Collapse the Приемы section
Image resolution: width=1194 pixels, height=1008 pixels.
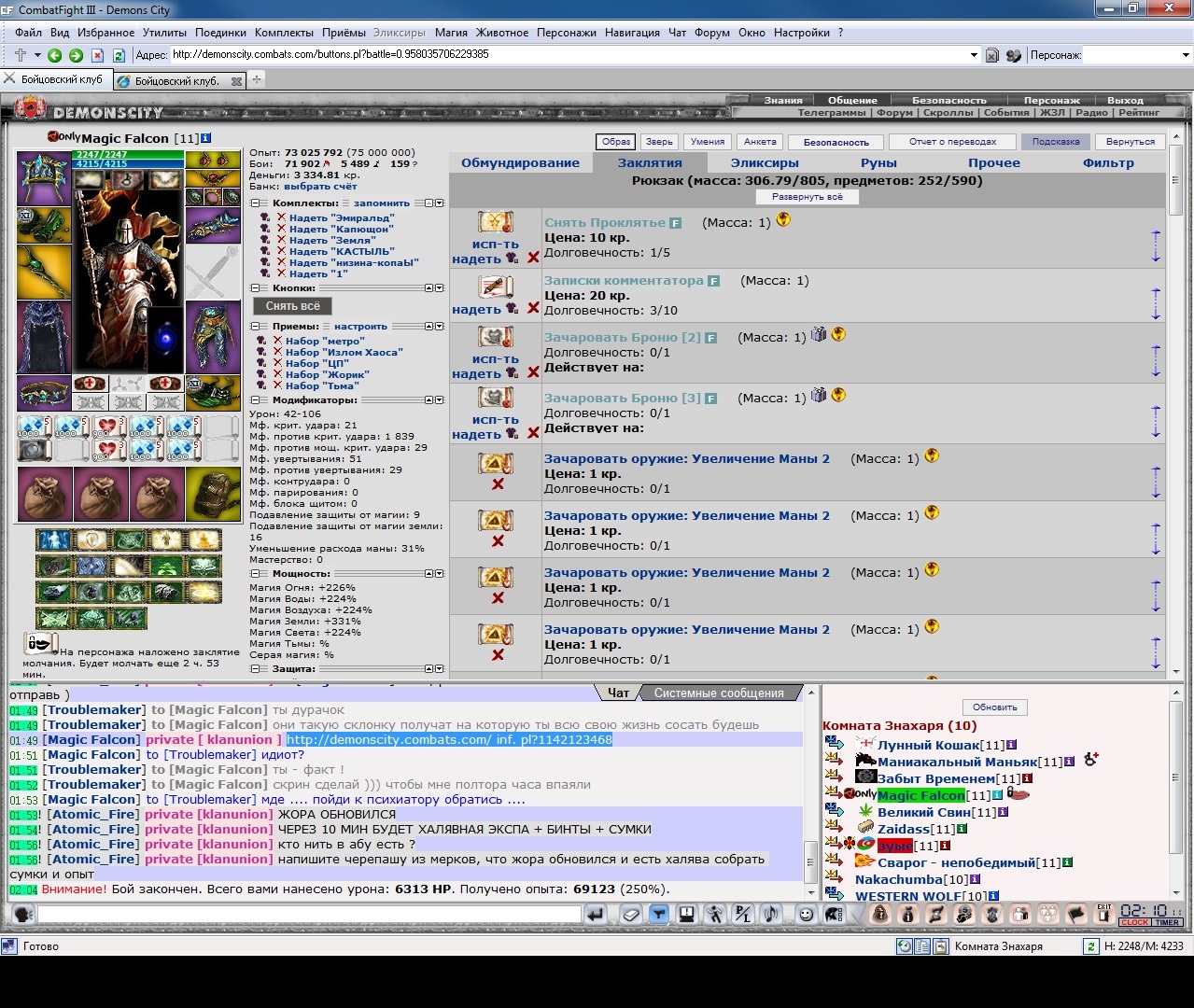255,327
